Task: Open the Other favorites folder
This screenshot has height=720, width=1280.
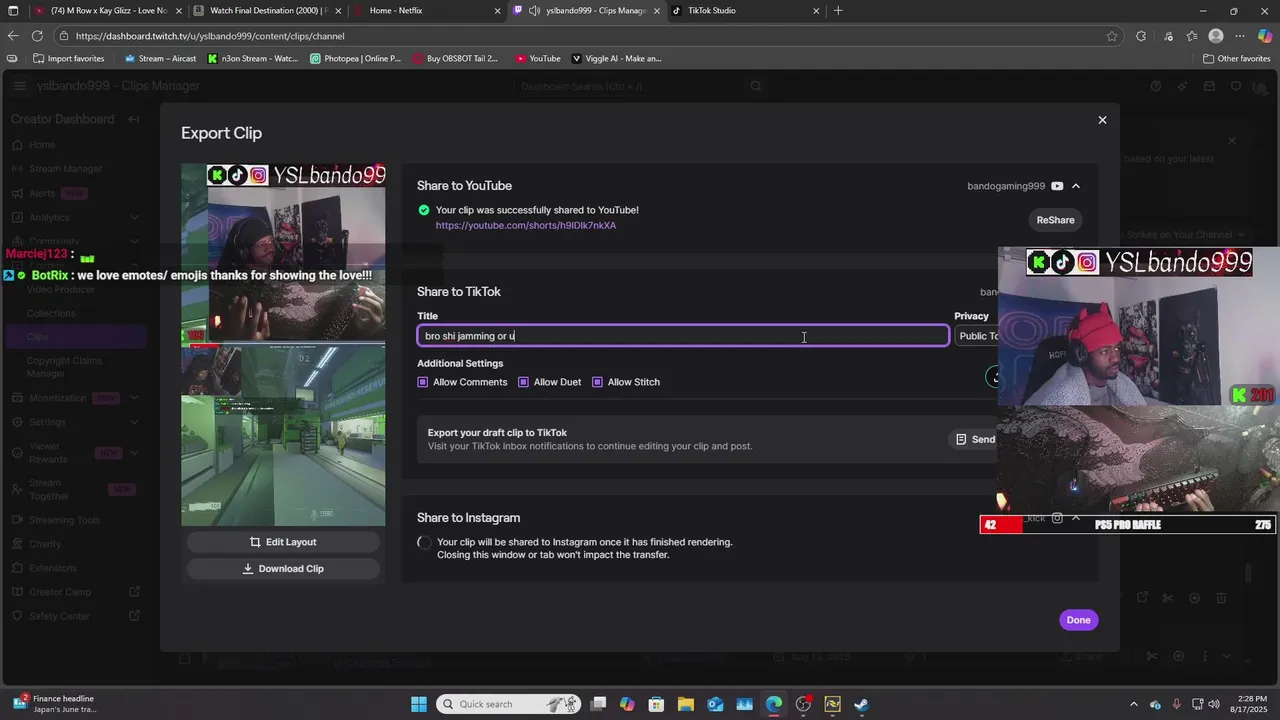Action: [1236, 58]
